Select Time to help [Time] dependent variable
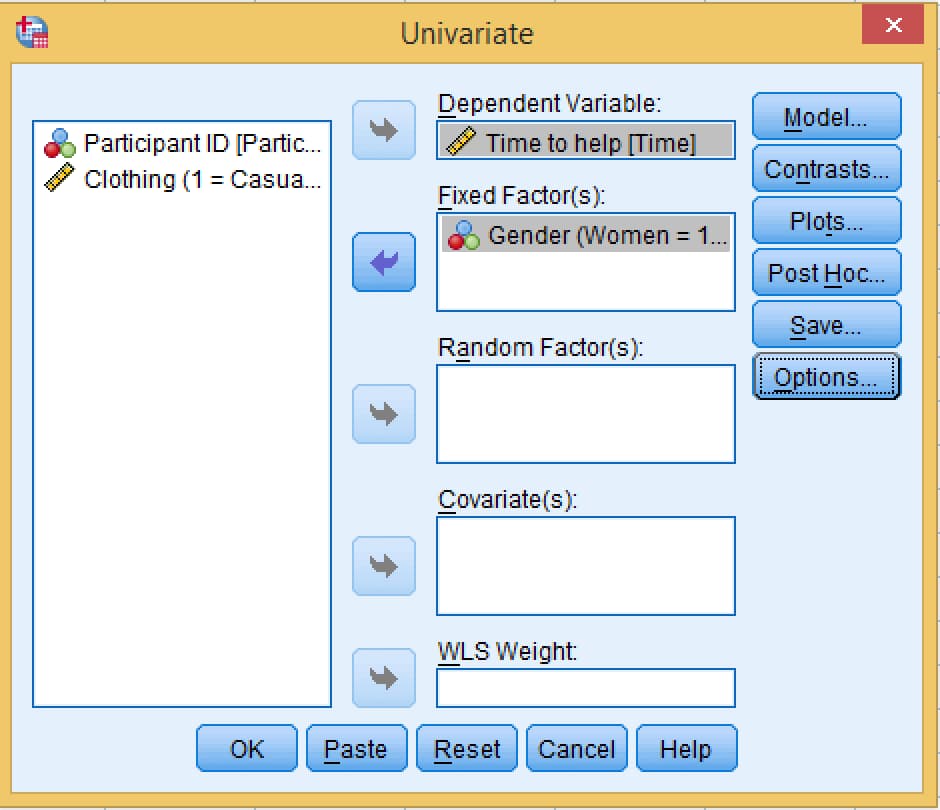 [x=586, y=141]
